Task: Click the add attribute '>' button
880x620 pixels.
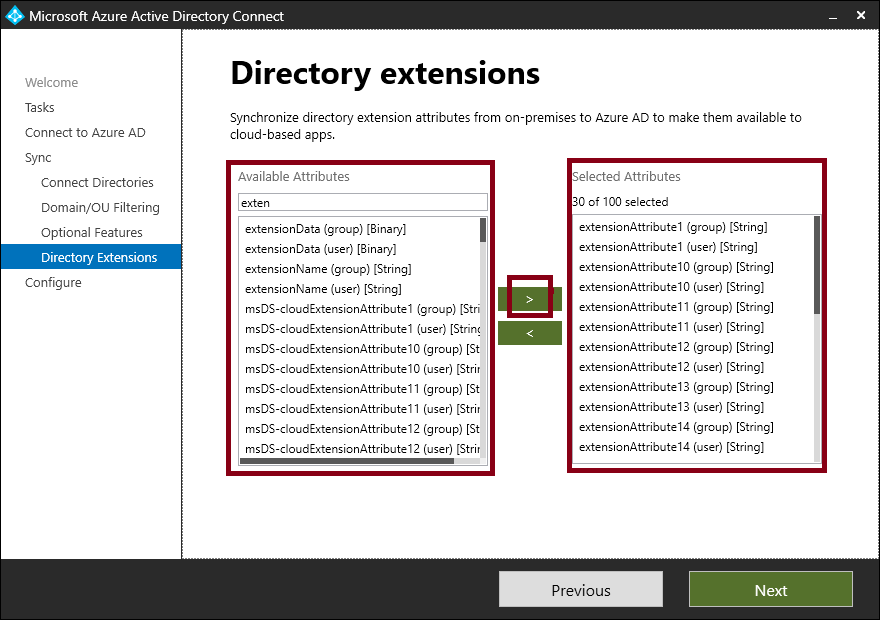Action: coord(529,299)
